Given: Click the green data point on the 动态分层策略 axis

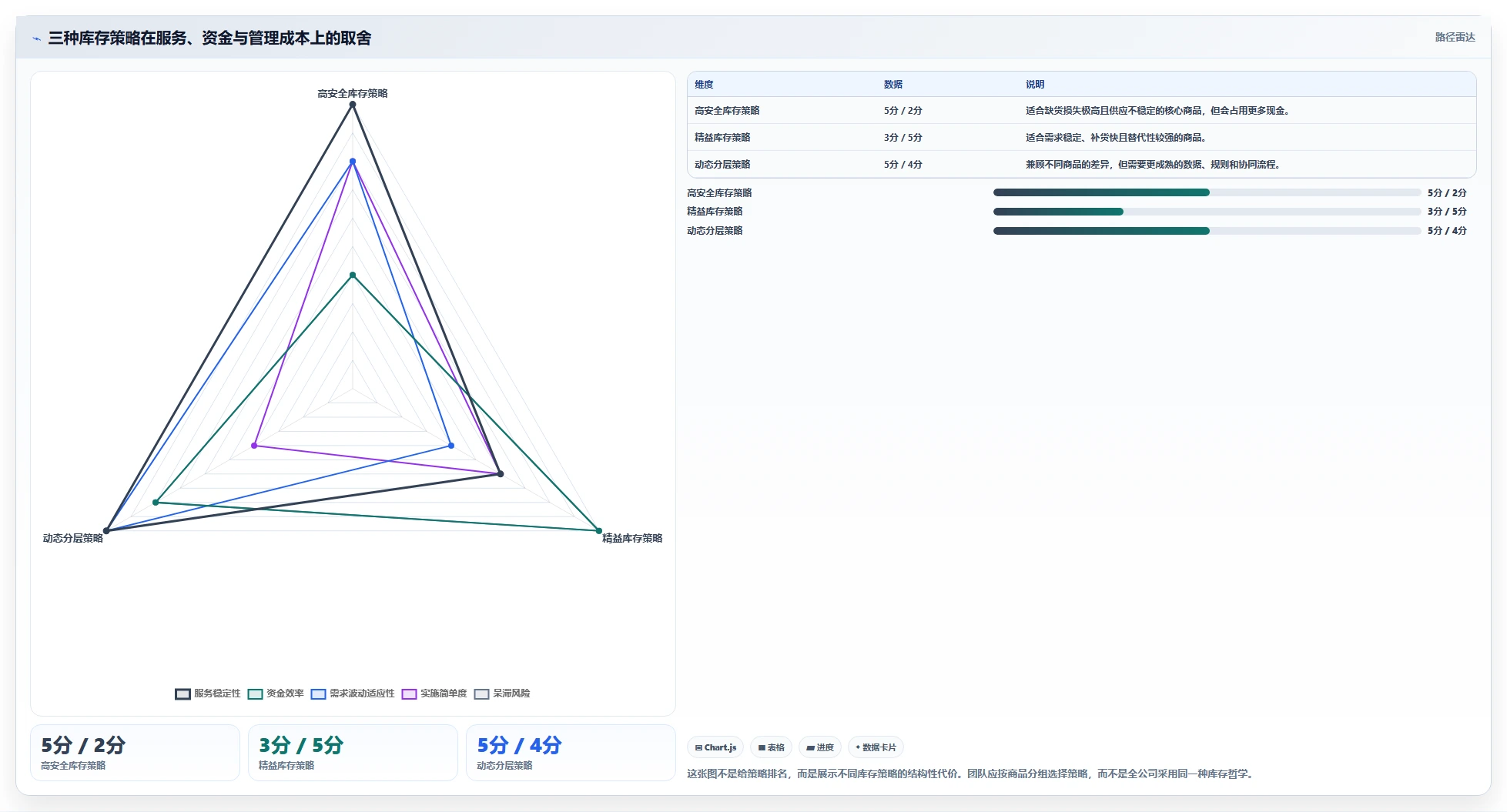Looking at the screenshot, I should point(156,503).
